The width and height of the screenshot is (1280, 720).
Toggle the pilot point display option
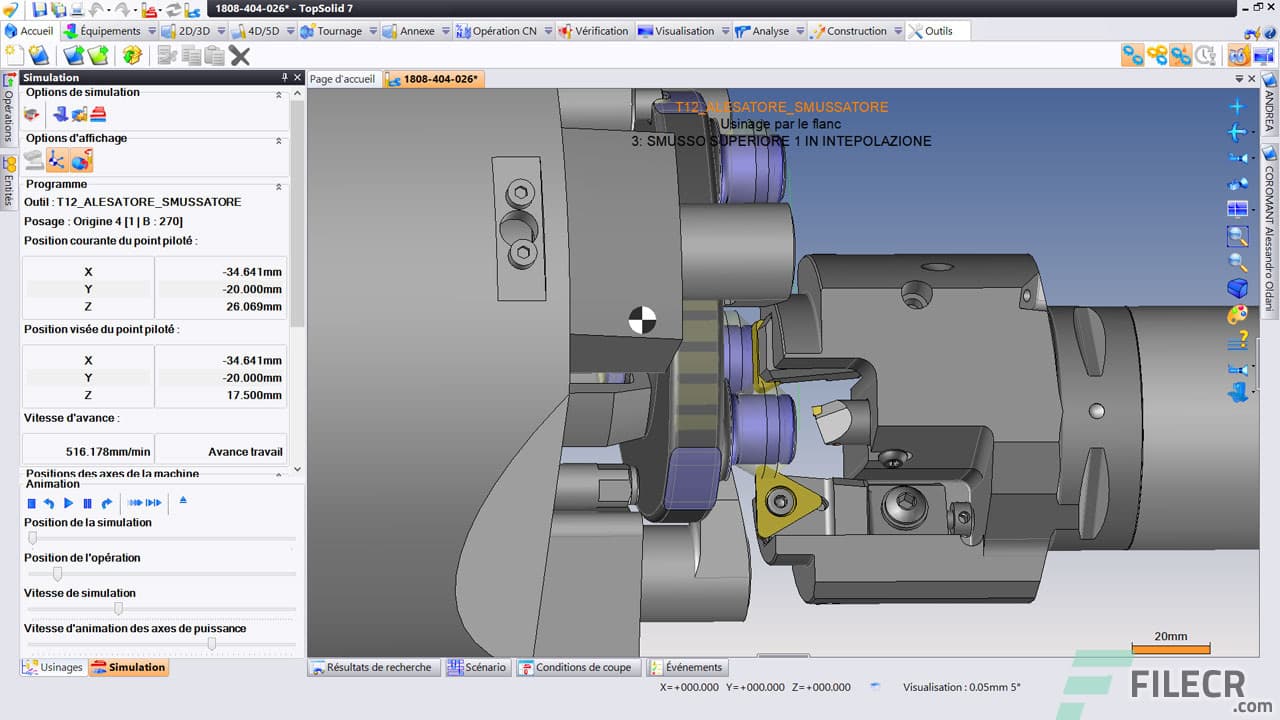(81, 160)
